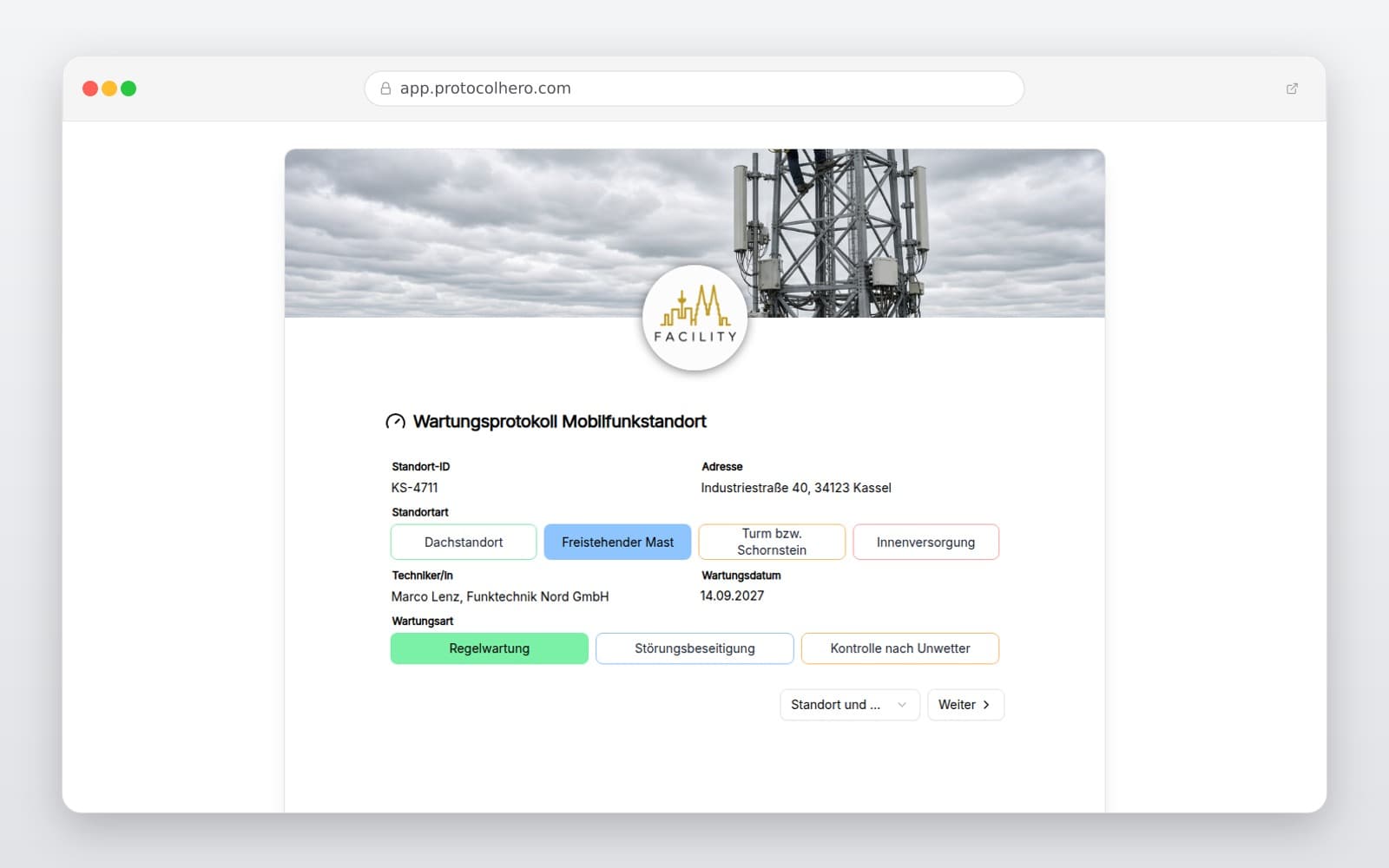
Task: Click the address Industriestraße 40, 34123 Kassel
Action: [796, 488]
